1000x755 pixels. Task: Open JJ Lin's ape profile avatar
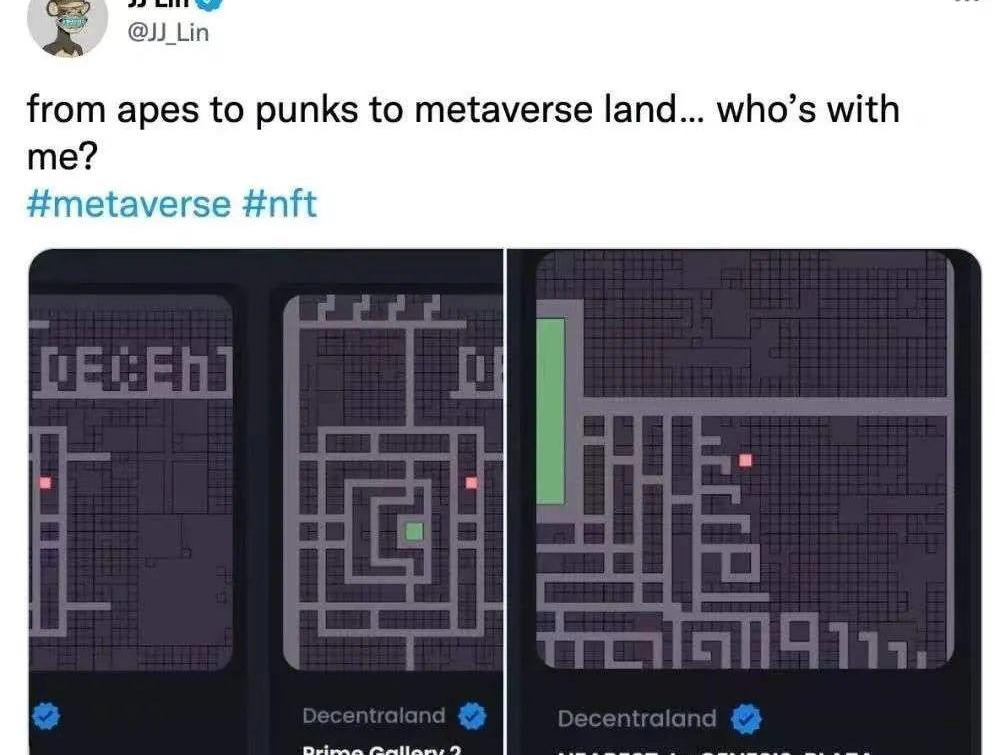(x=68, y=26)
